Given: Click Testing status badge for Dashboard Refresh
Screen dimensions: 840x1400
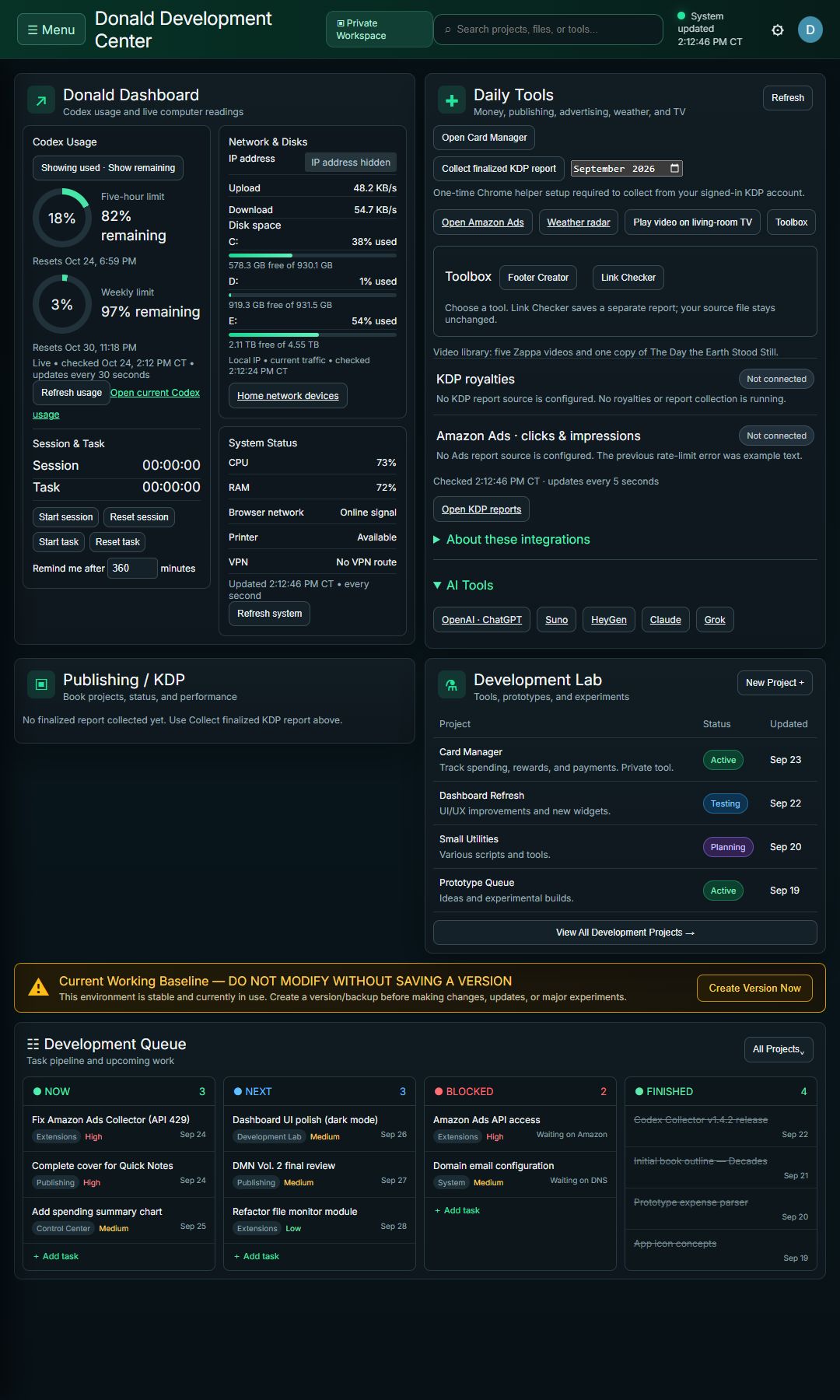Looking at the screenshot, I should tap(725, 803).
